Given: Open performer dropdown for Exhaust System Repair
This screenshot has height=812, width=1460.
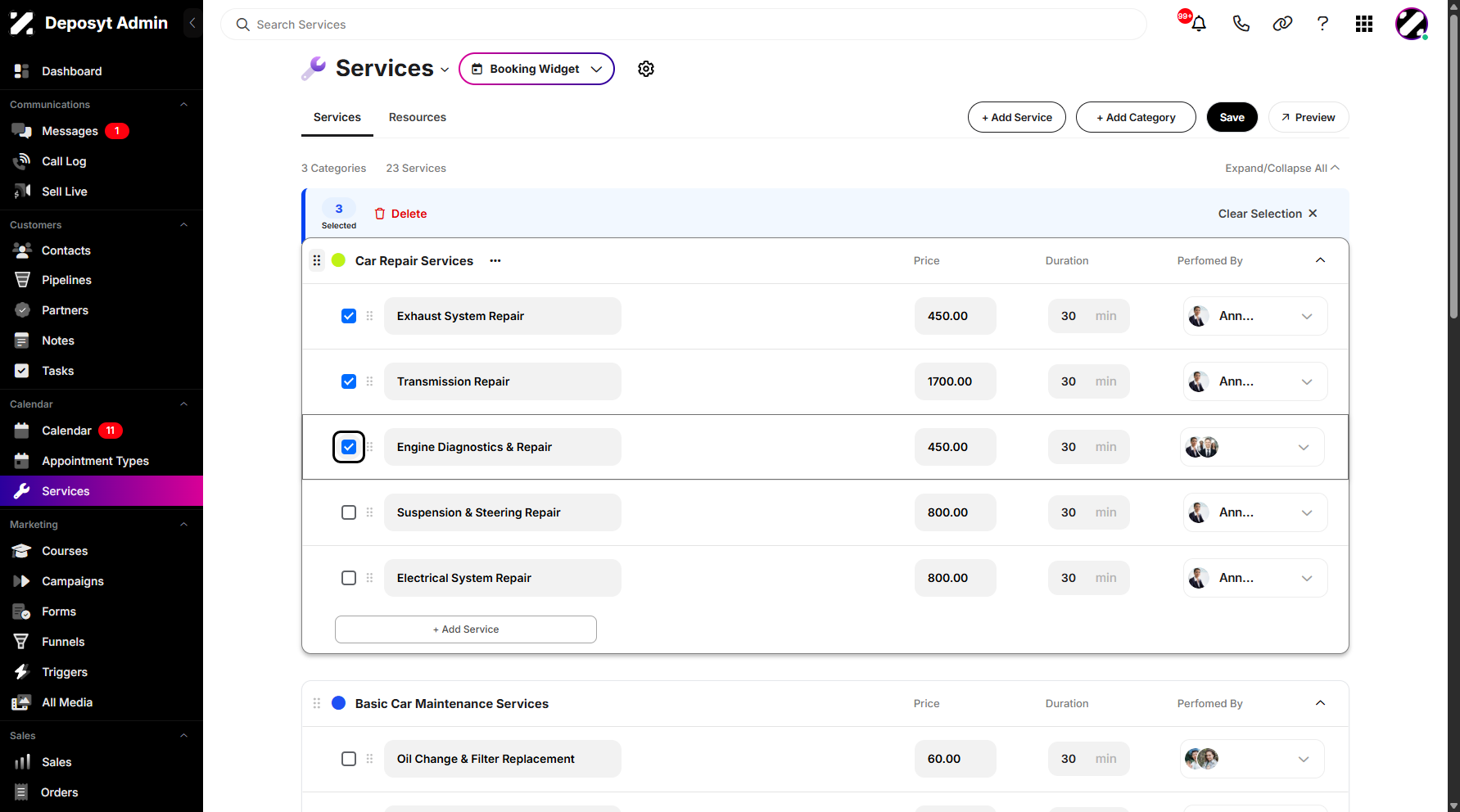Looking at the screenshot, I should (1255, 316).
